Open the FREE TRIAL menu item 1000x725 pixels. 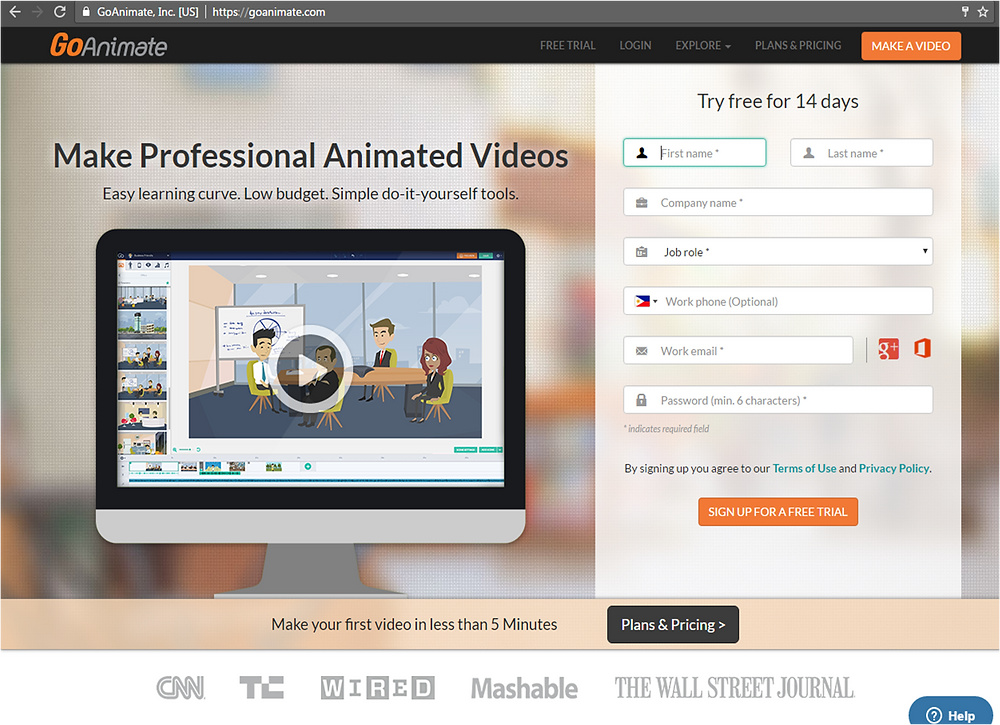(568, 46)
